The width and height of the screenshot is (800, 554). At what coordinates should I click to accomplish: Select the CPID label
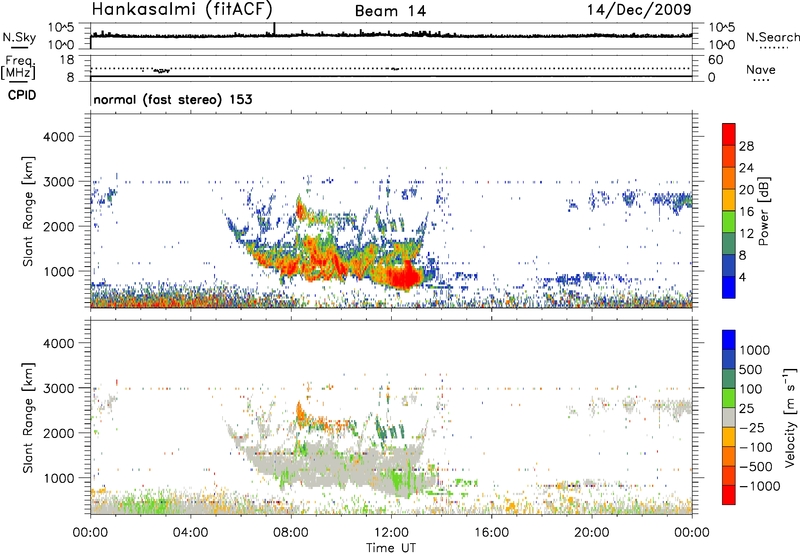pos(22,95)
